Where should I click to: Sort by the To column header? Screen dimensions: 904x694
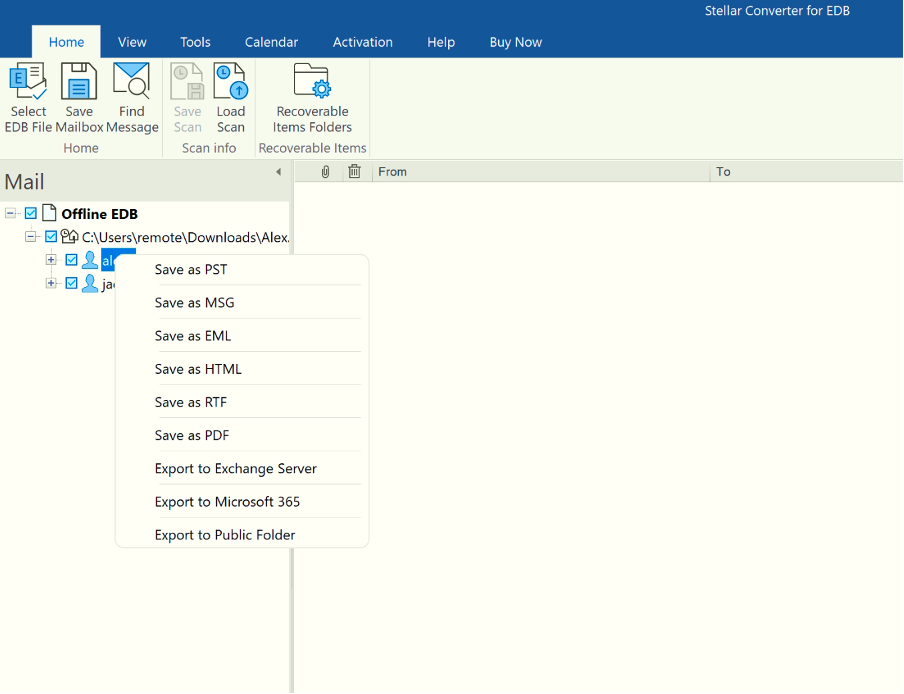[x=807, y=172]
